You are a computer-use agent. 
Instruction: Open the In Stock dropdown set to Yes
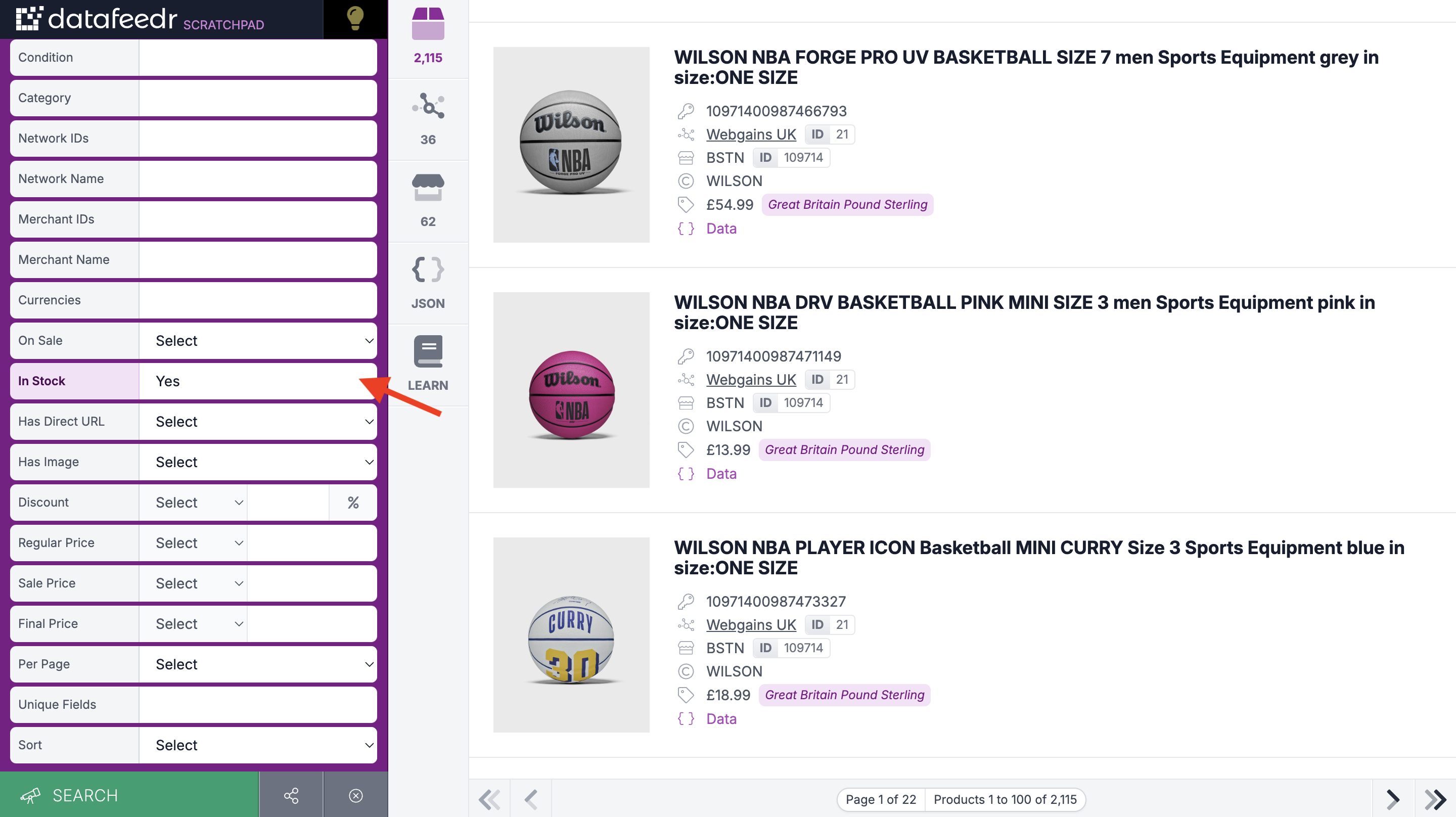point(258,381)
